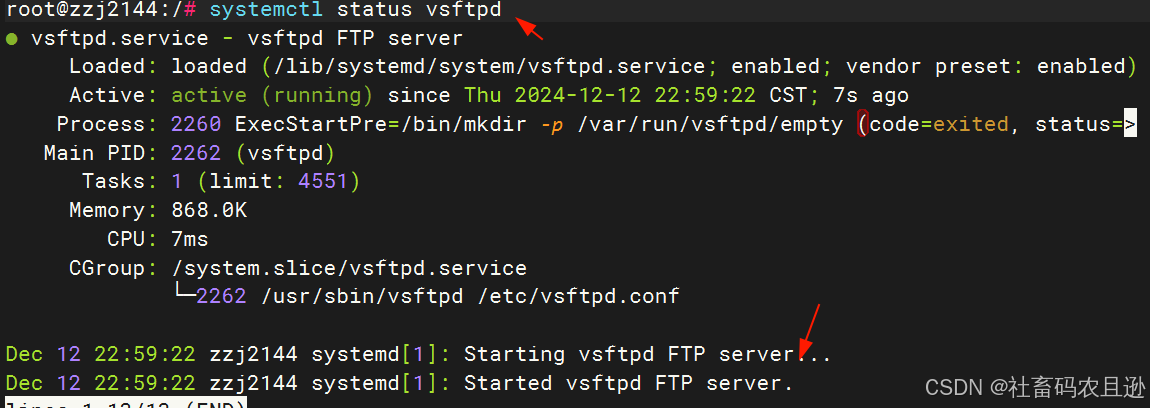Click the Started vsftpd FTP server log line
The width and height of the screenshot is (1150, 408).
pyautogui.click(x=400, y=383)
